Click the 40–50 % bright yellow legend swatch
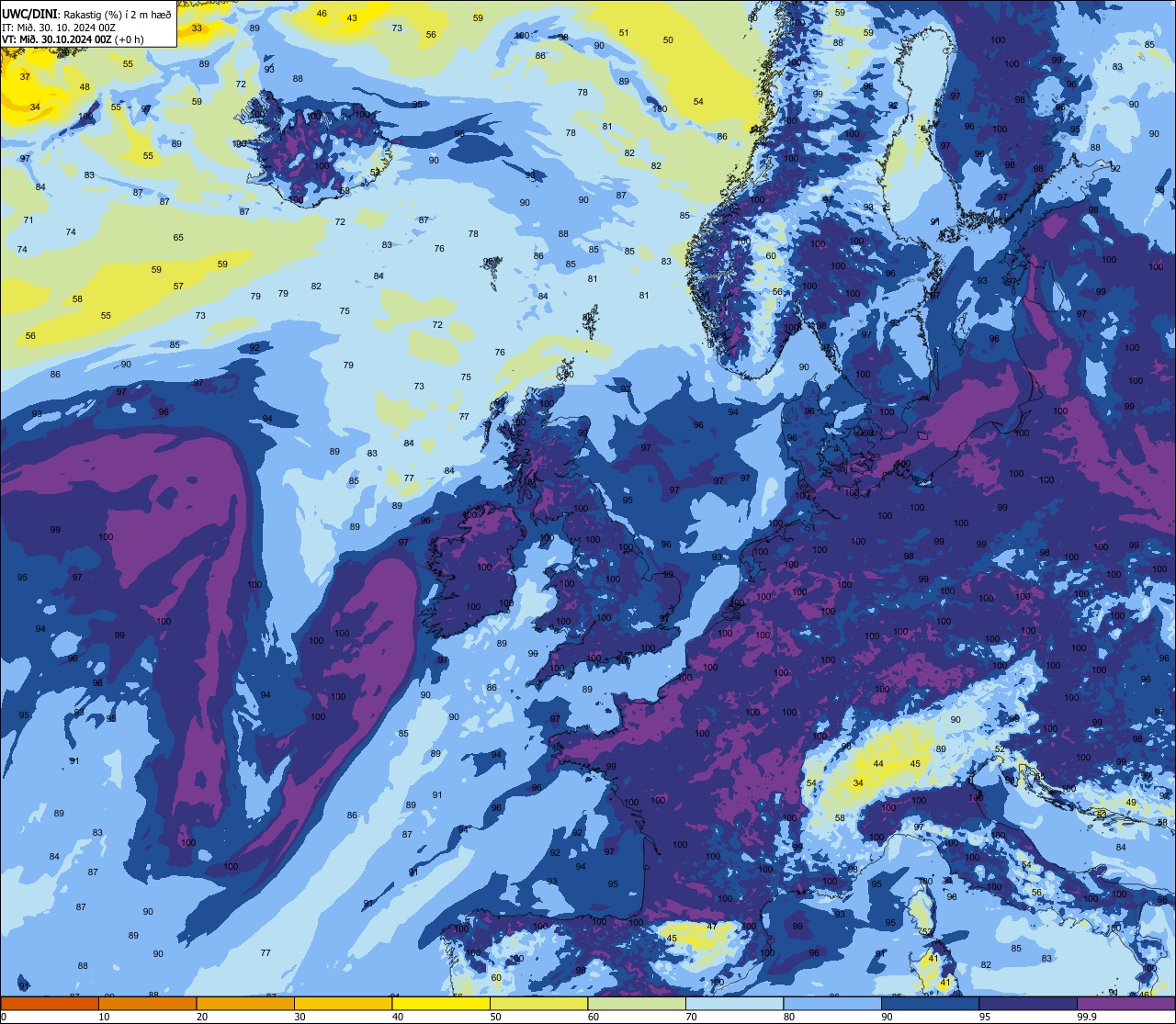The height and width of the screenshot is (1024, 1176). tap(441, 1003)
